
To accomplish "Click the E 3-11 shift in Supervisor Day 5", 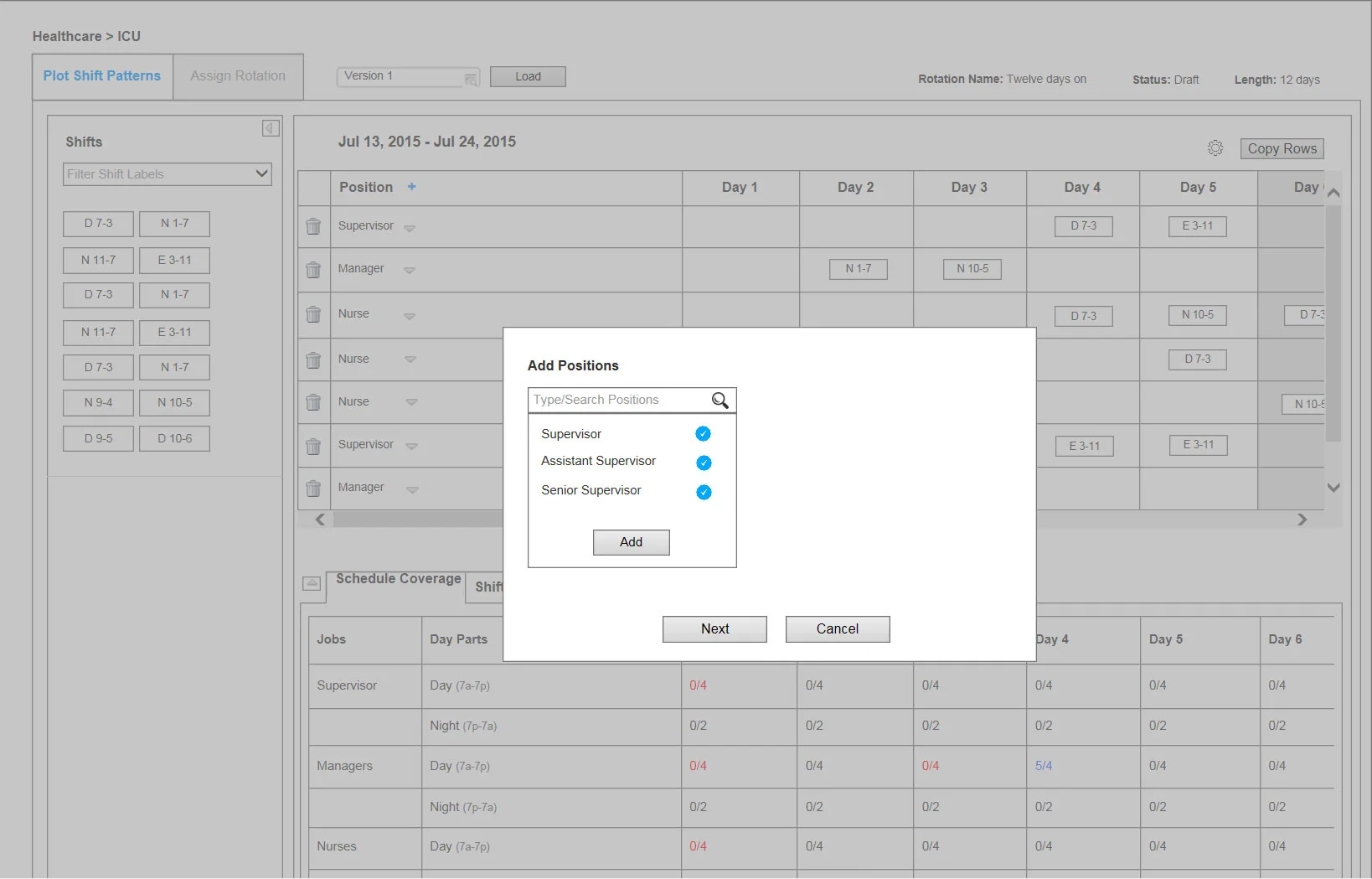I will [x=1197, y=226].
